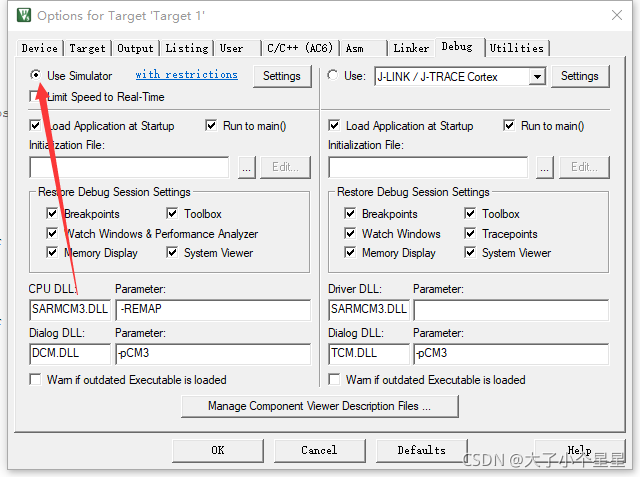Toggle hardware Memory Display checkbox

(x=350, y=252)
